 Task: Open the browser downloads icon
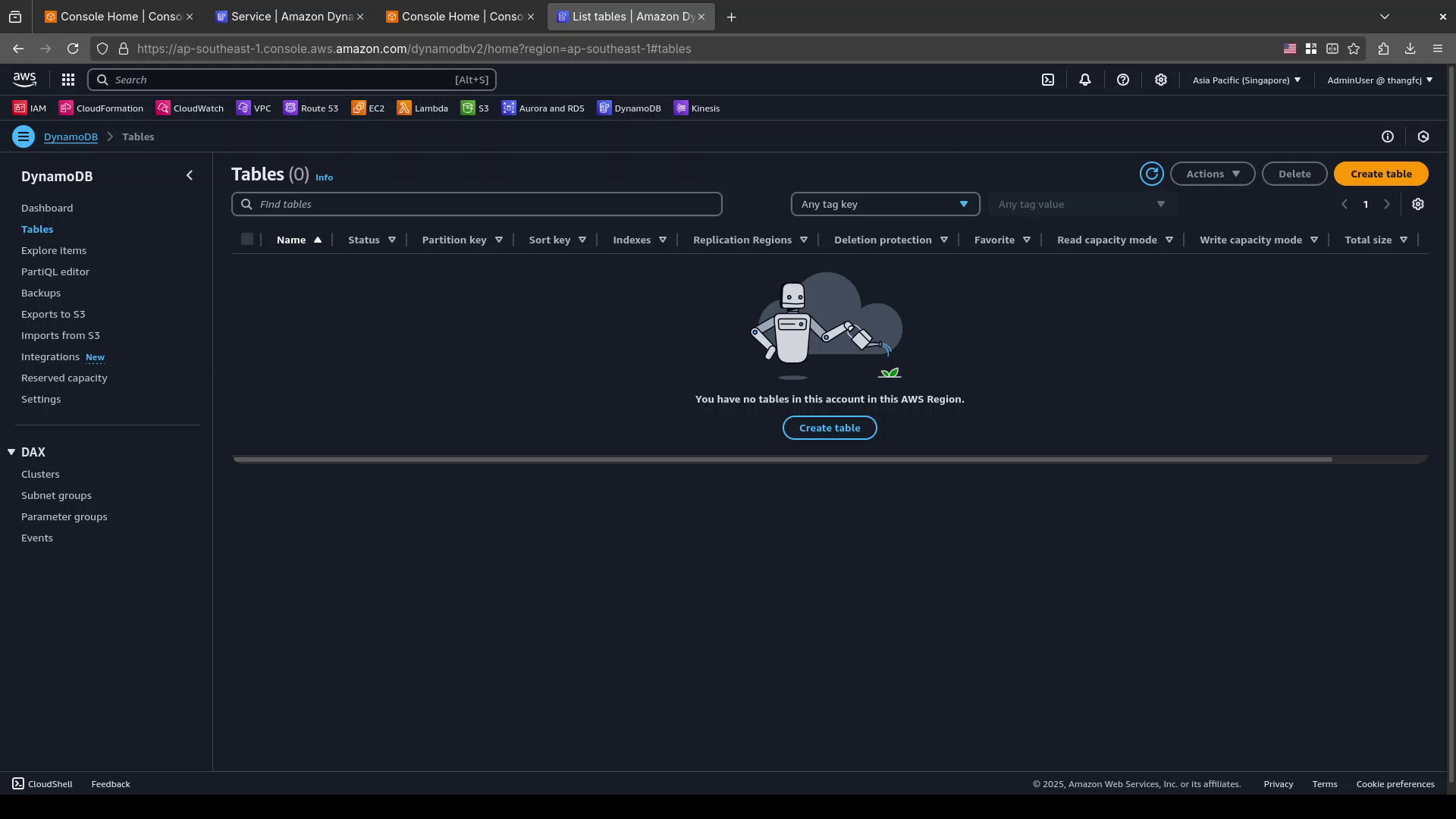point(1410,49)
